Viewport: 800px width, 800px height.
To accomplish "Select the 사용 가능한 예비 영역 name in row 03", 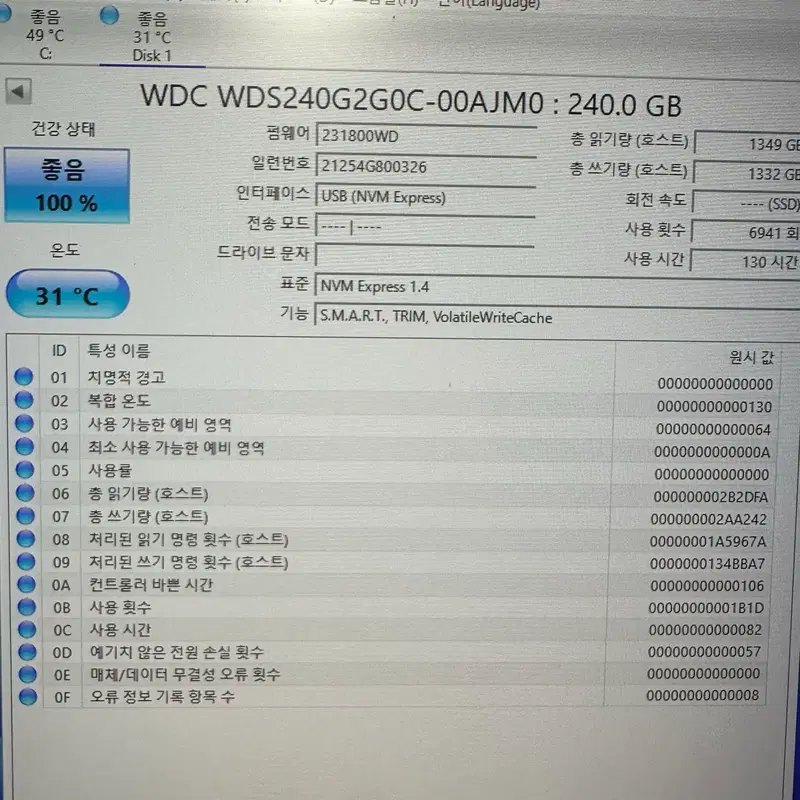I will [160, 424].
